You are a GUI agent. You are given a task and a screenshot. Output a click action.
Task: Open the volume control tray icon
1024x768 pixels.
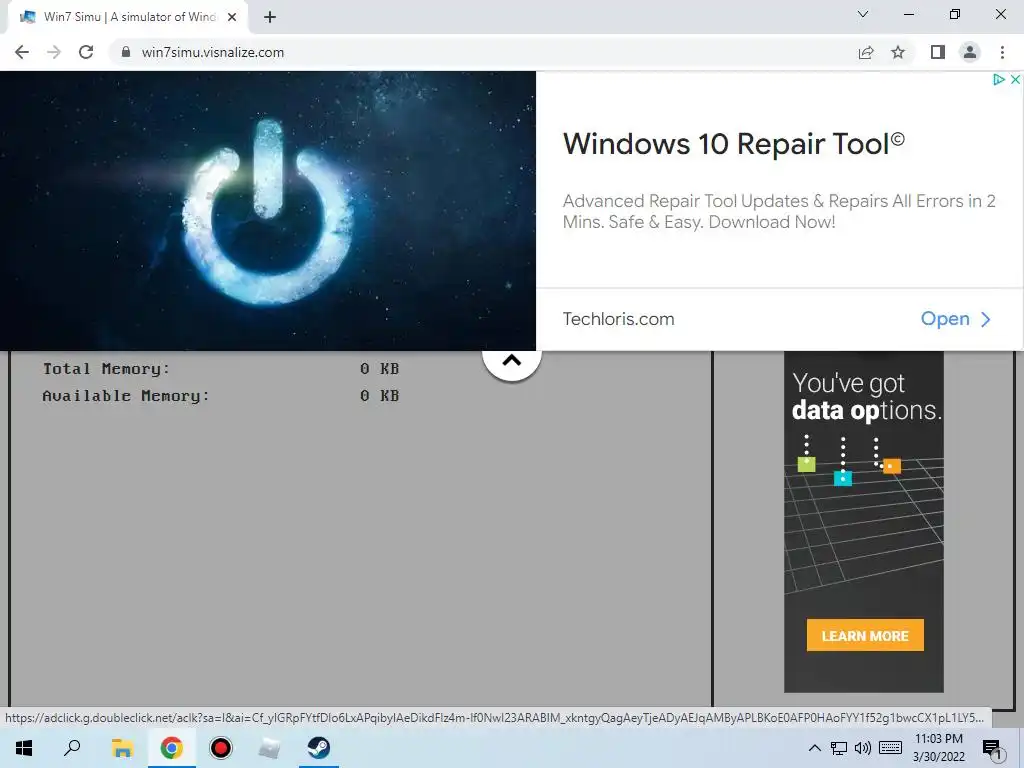[x=862, y=748]
